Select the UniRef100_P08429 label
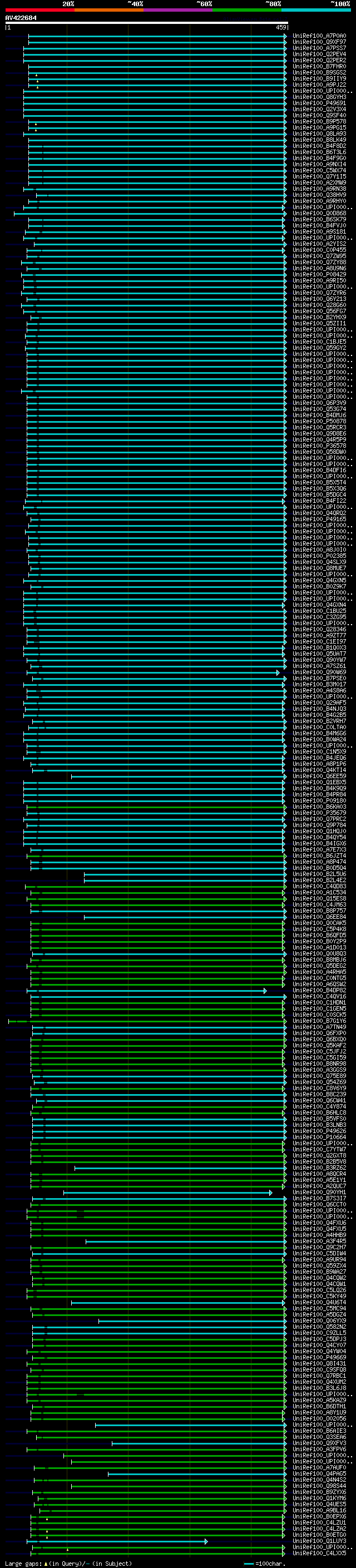The image size is (356, 1568). (x=319, y=275)
